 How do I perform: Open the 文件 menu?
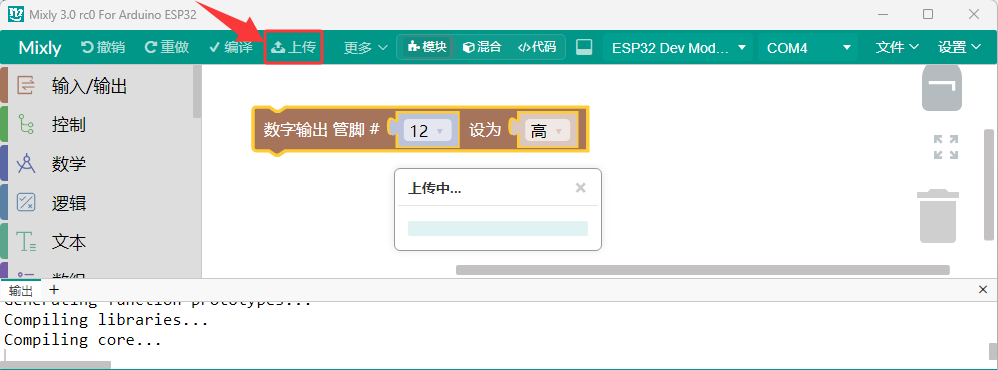897,47
